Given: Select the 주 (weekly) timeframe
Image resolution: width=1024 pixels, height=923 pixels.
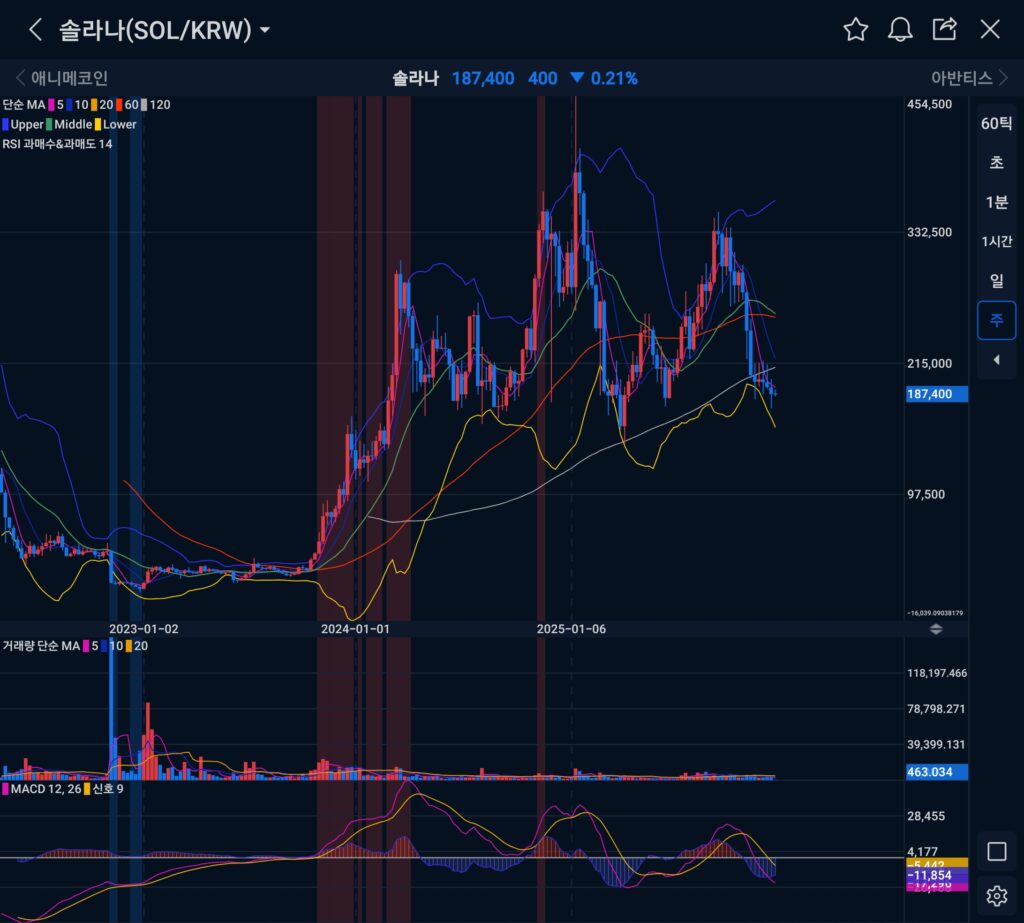Looking at the screenshot, I should click(996, 320).
